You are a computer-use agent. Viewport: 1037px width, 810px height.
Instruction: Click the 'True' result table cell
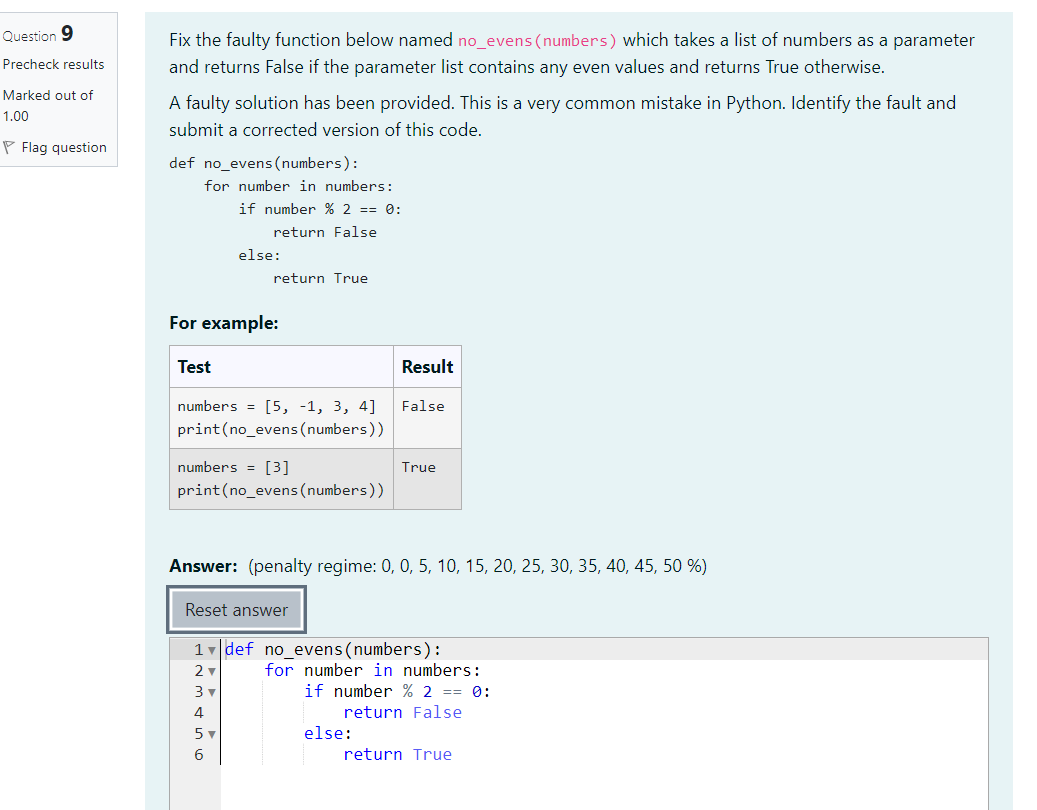pyautogui.click(x=427, y=479)
